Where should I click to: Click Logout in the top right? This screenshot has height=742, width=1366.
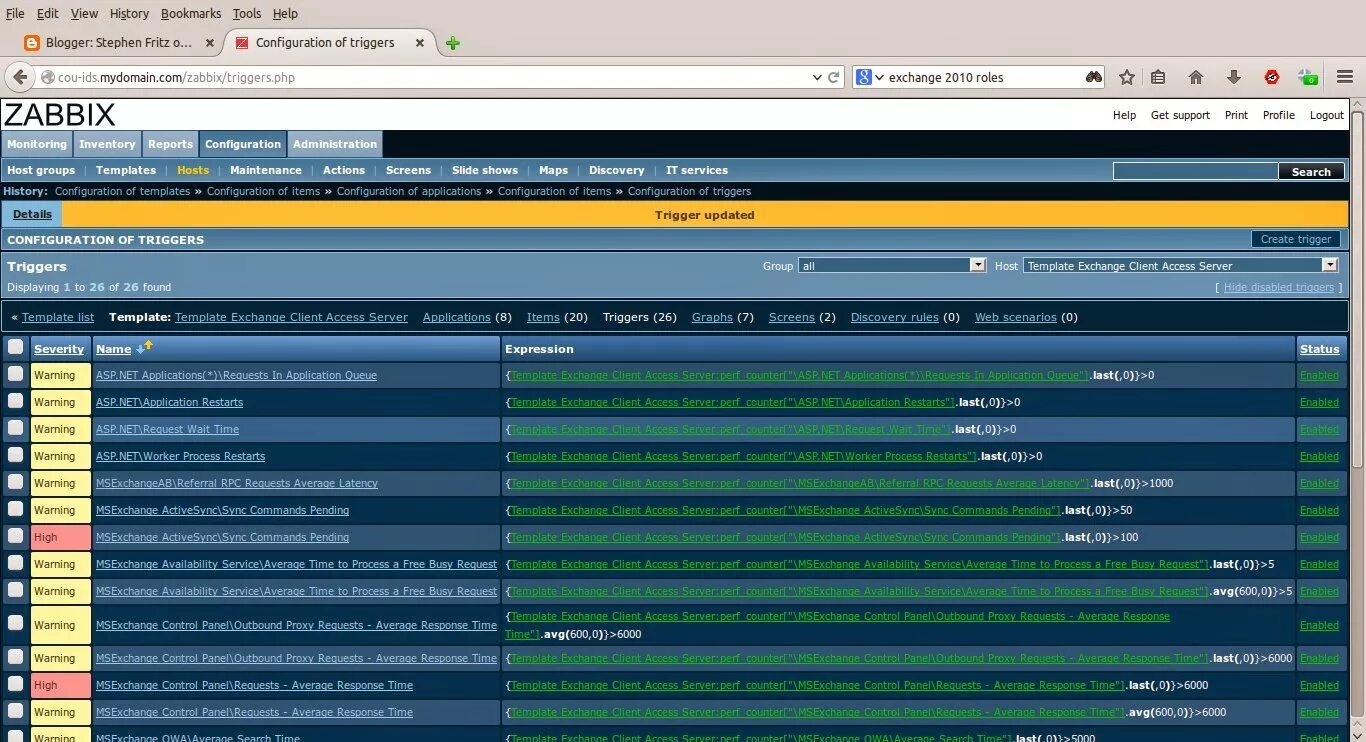pos(1327,115)
